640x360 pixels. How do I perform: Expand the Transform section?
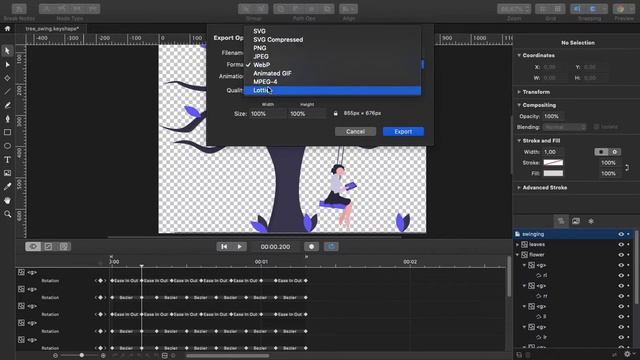[x=519, y=92]
